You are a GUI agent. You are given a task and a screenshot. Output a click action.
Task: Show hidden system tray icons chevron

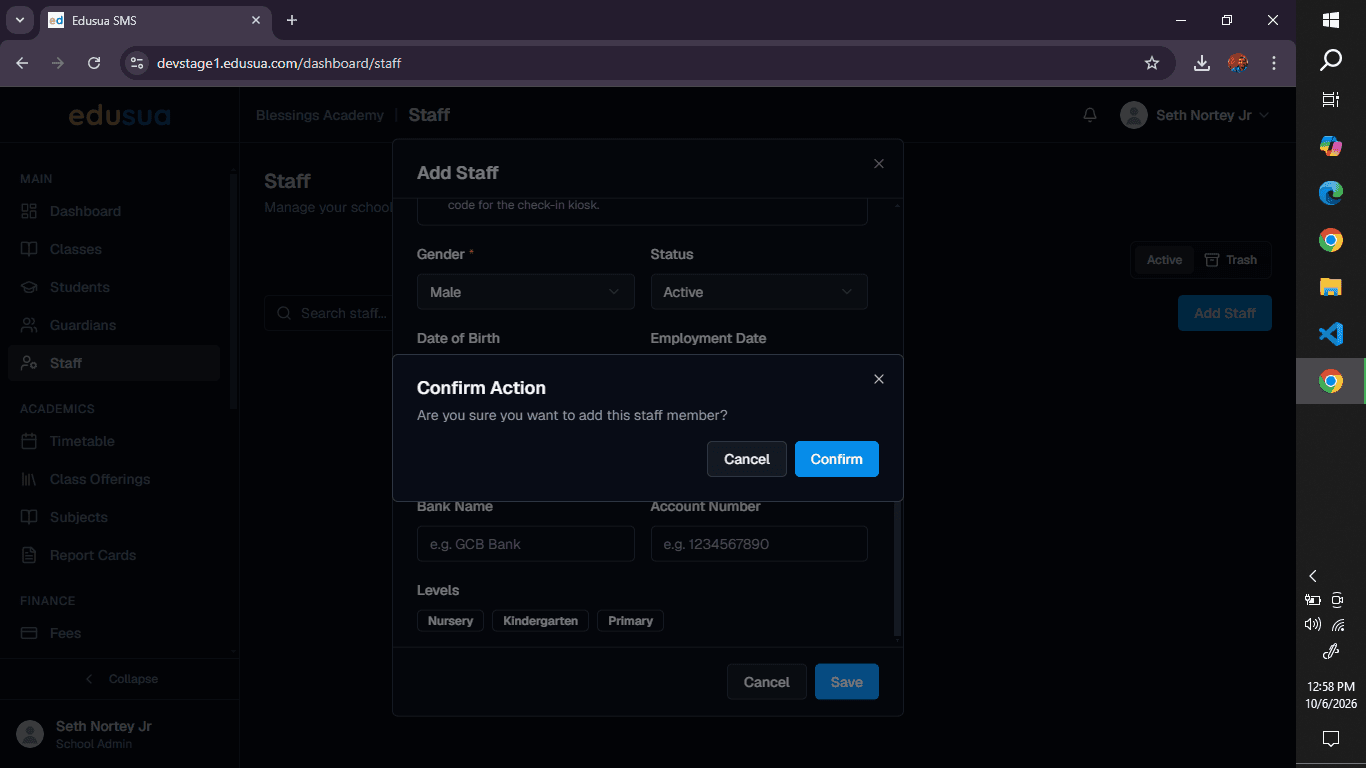[x=1313, y=576]
